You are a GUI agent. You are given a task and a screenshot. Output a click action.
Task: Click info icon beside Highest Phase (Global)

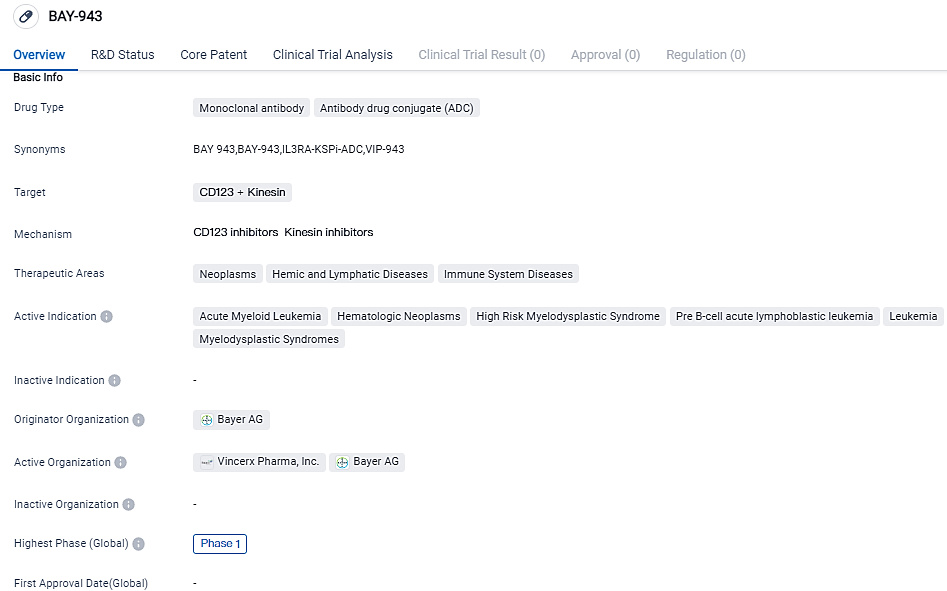[139, 544]
